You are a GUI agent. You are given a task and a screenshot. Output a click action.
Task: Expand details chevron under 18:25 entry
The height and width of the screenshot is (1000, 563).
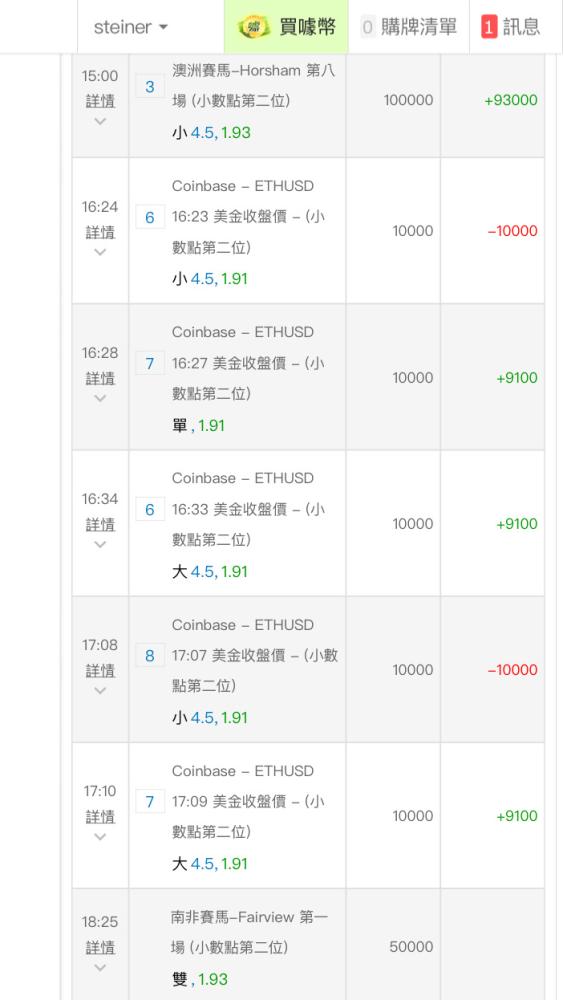point(100,967)
